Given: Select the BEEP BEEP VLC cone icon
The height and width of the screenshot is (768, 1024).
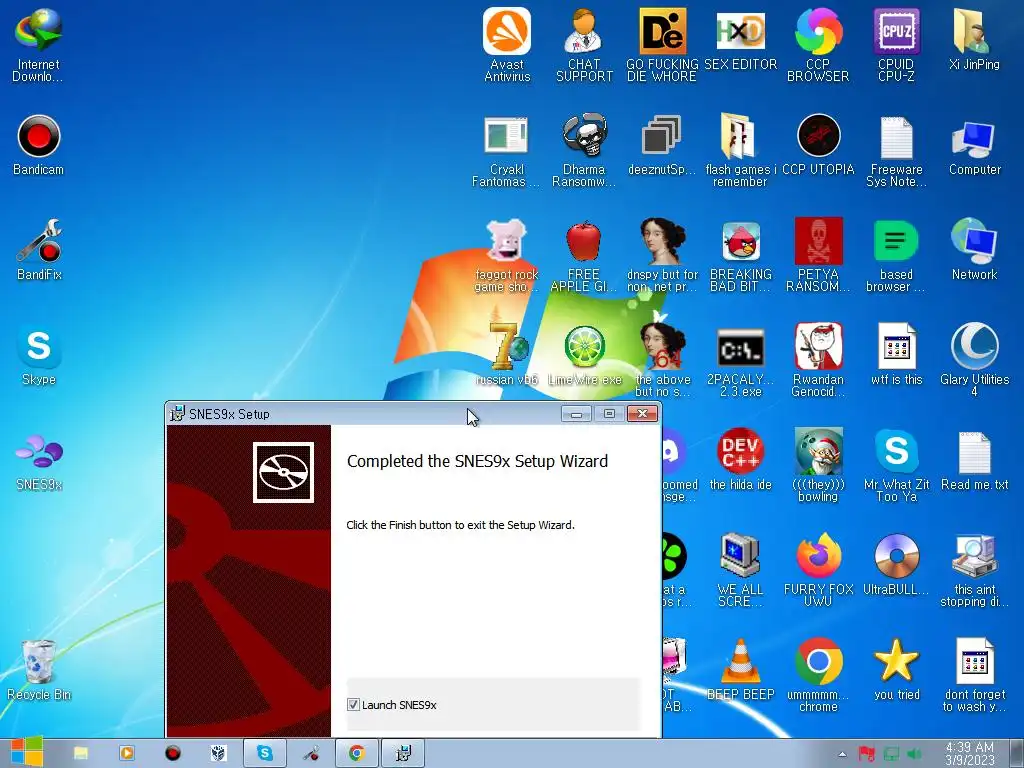Looking at the screenshot, I should pyautogui.click(x=740, y=671).
